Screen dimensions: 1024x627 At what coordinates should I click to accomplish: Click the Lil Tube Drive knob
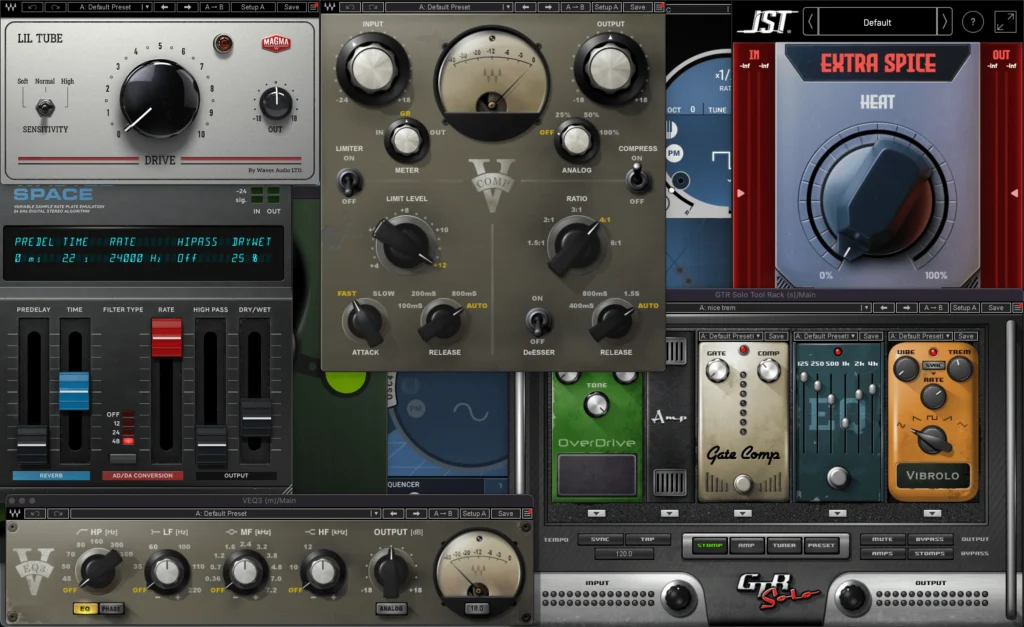(159, 99)
